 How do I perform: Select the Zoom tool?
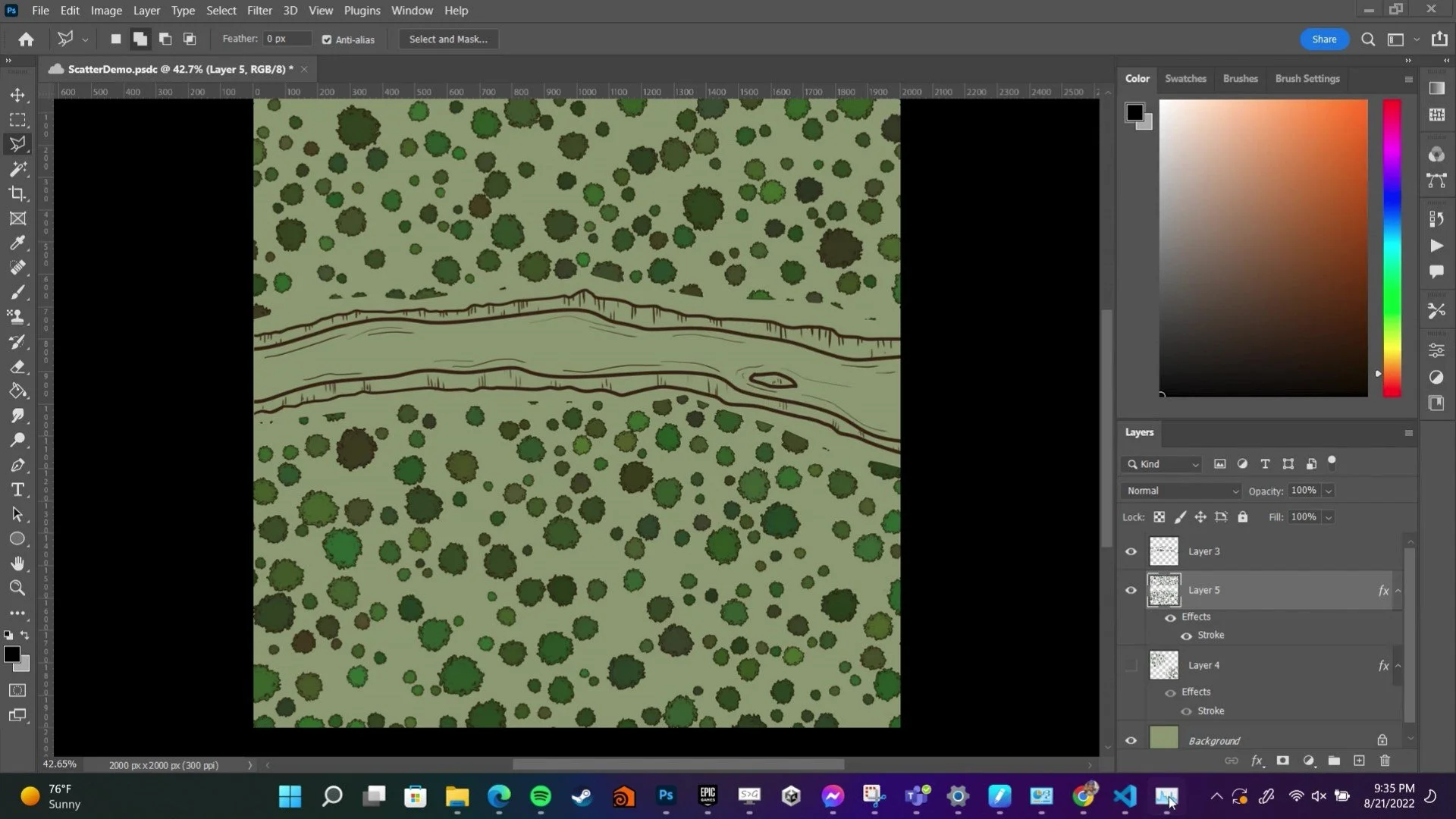point(17,588)
